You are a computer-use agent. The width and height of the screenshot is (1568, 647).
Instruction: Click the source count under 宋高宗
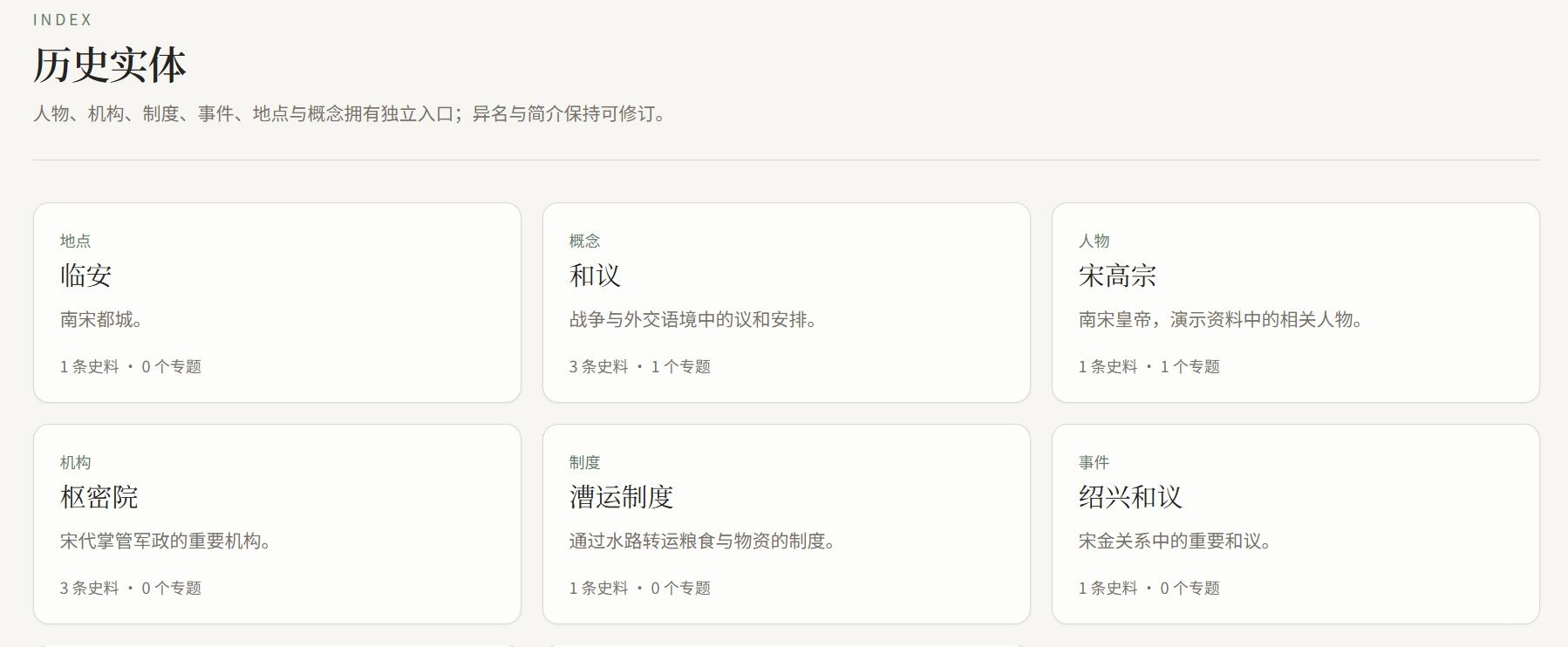pyautogui.click(x=1108, y=367)
